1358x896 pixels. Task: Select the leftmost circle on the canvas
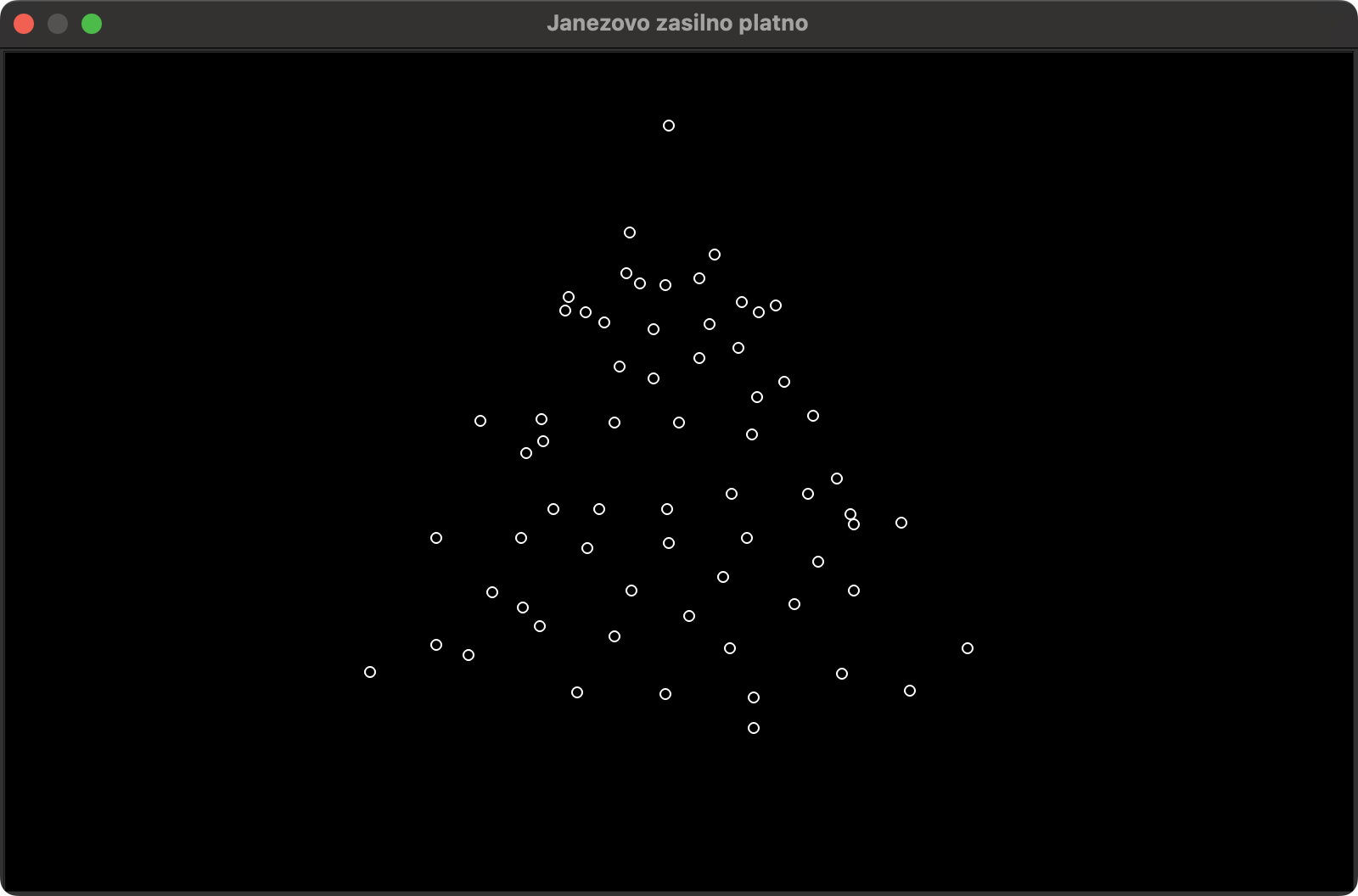370,672
